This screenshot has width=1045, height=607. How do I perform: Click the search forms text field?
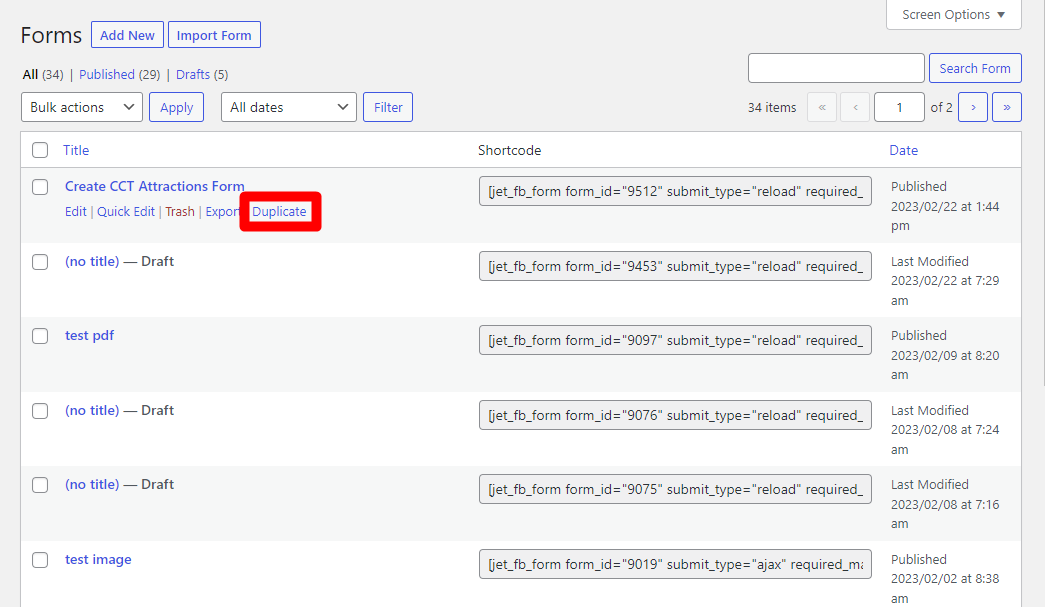coord(836,68)
